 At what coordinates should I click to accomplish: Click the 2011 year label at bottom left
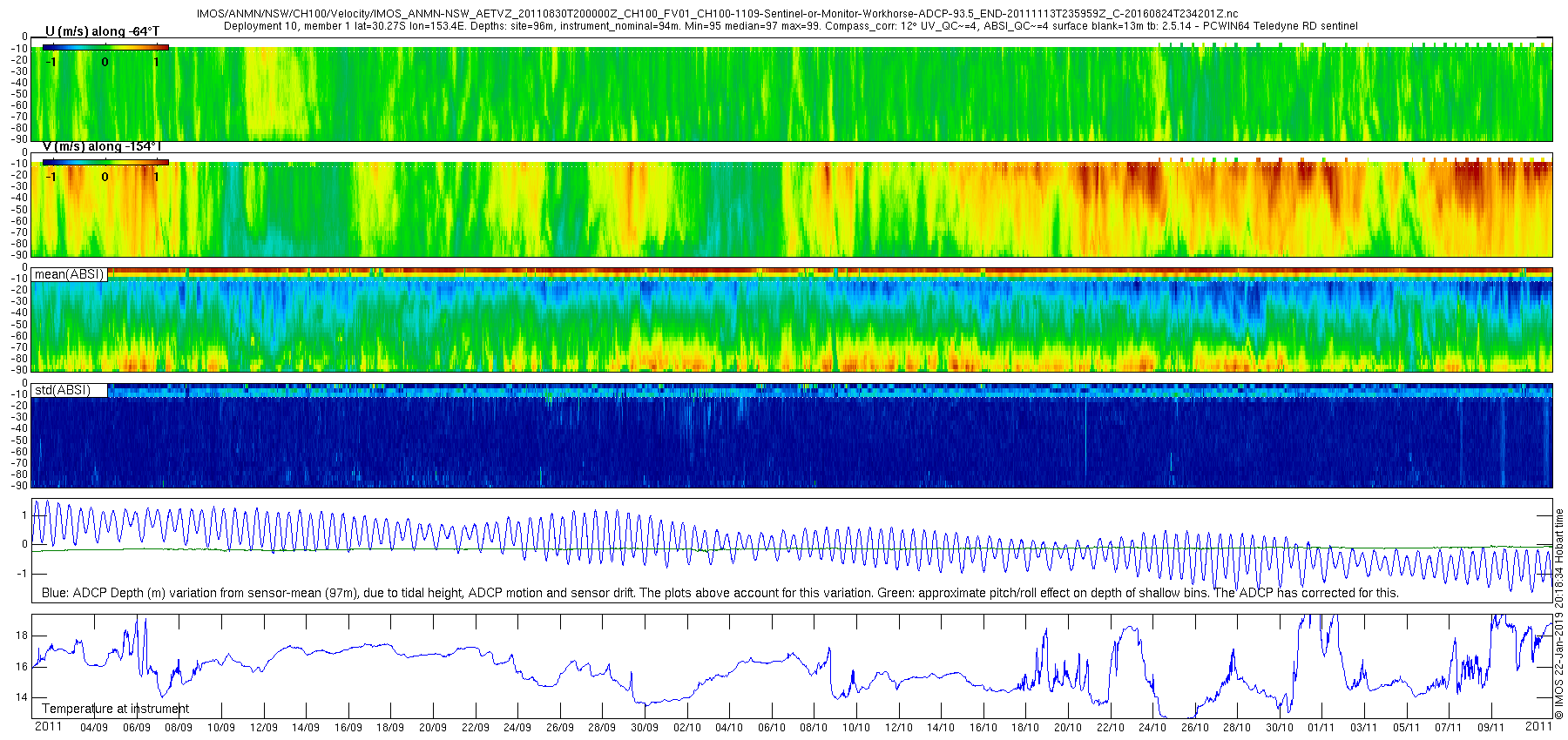(48, 726)
